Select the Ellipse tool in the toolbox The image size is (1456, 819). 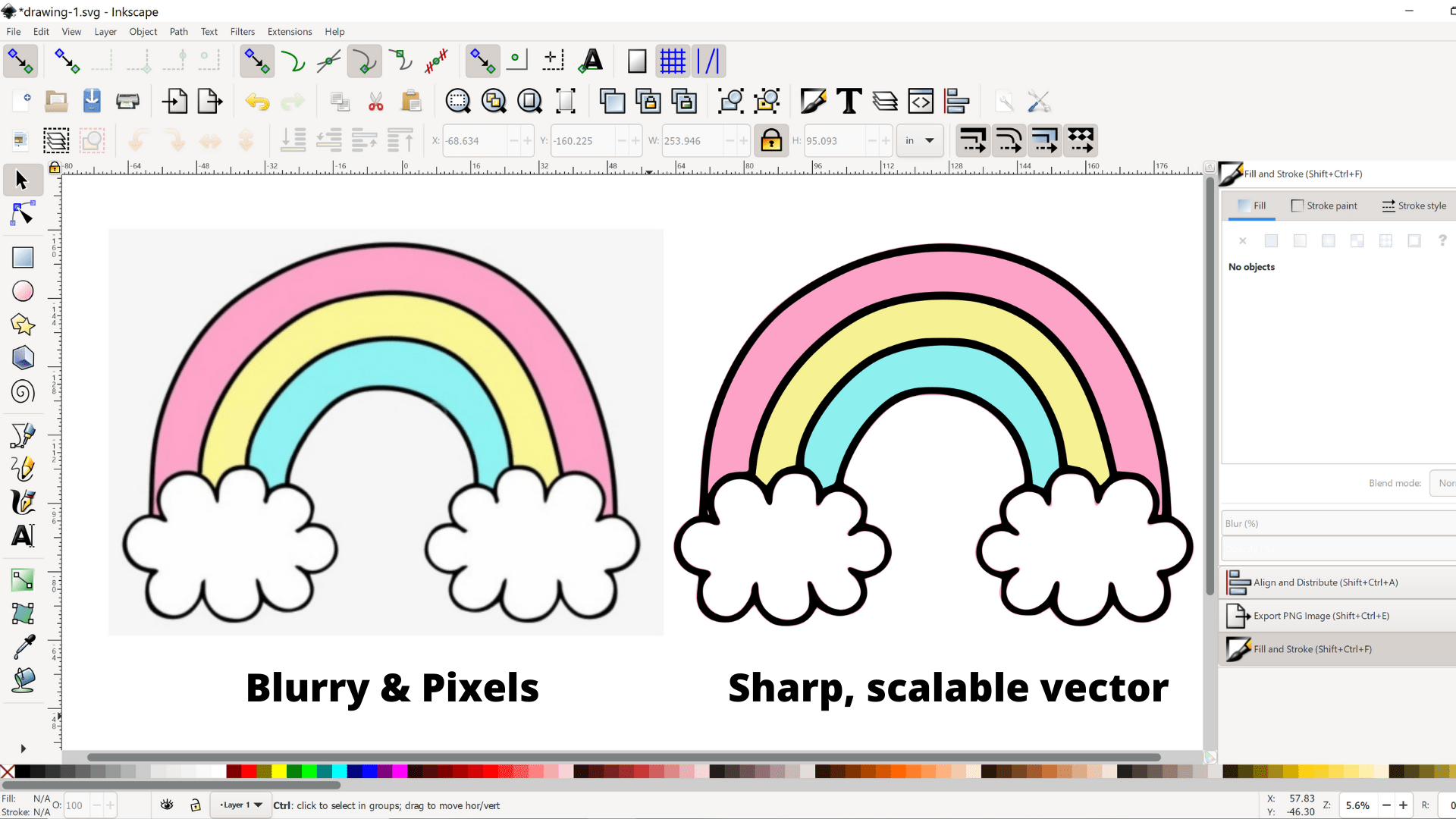click(x=23, y=291)
